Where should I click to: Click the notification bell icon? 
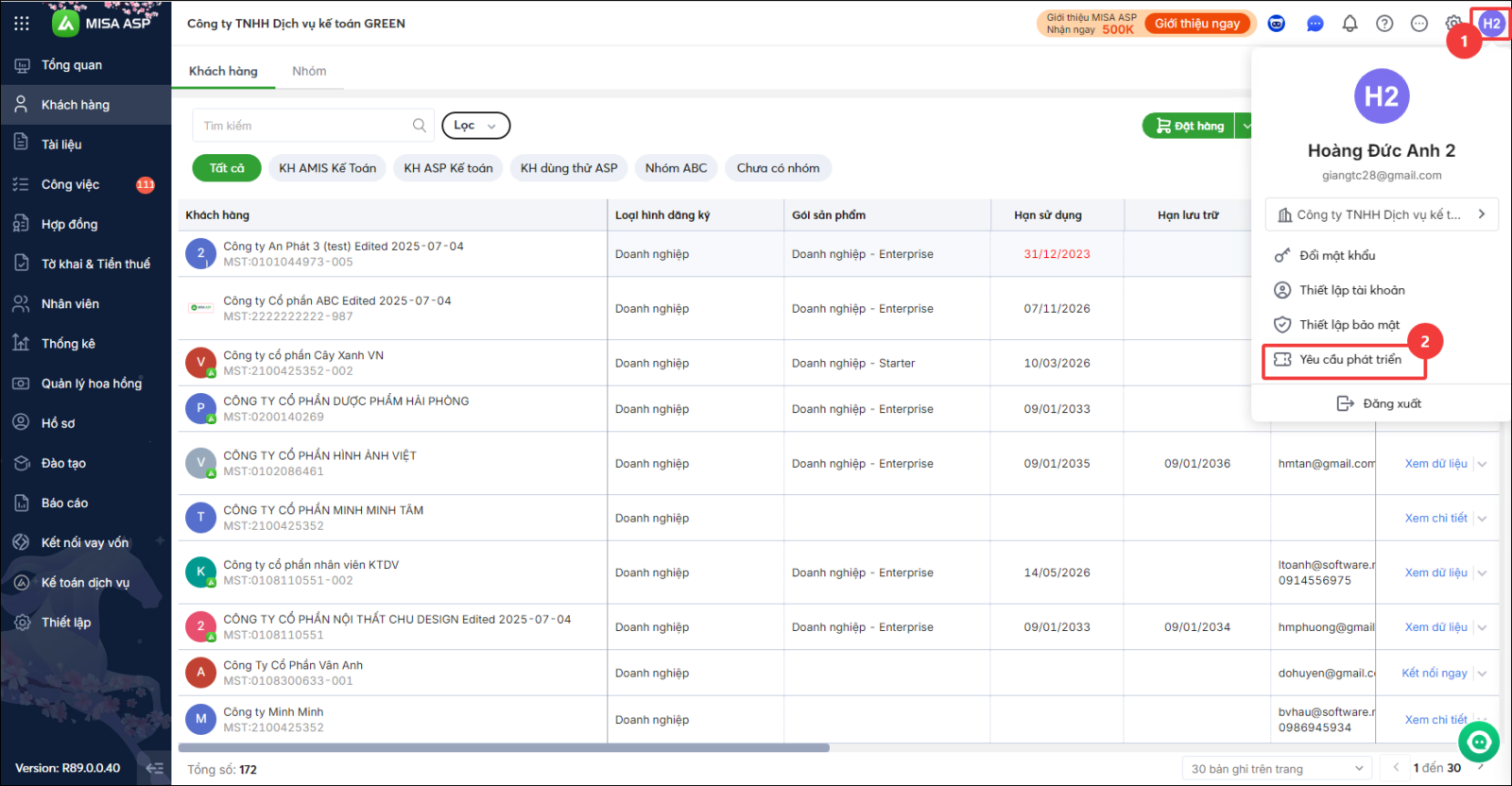[1349, 24]
